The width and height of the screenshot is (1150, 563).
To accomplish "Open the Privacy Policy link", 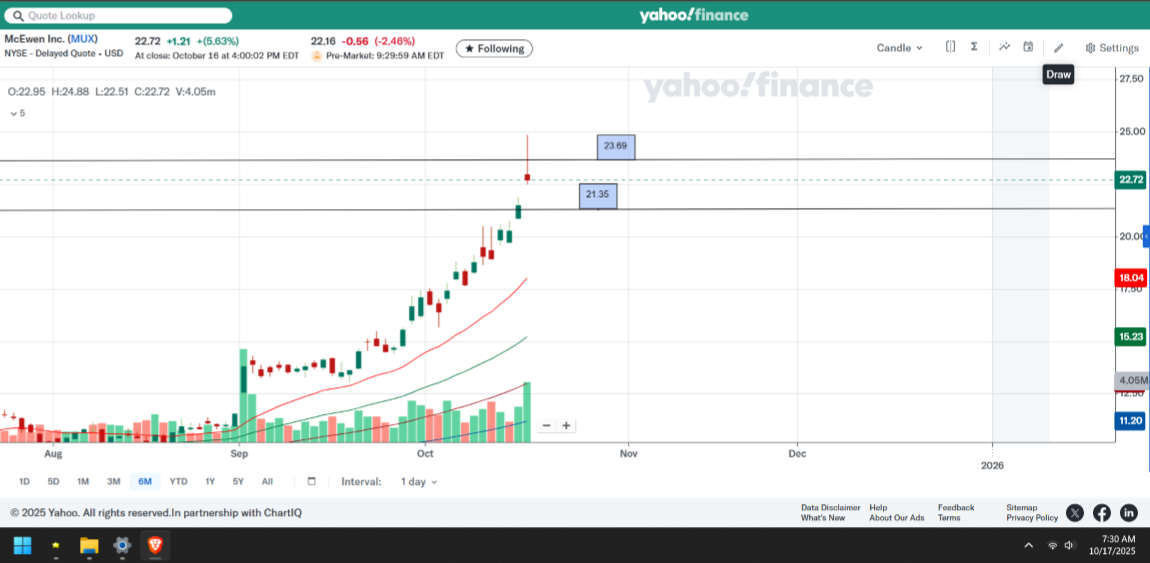I will [1032, 518].
